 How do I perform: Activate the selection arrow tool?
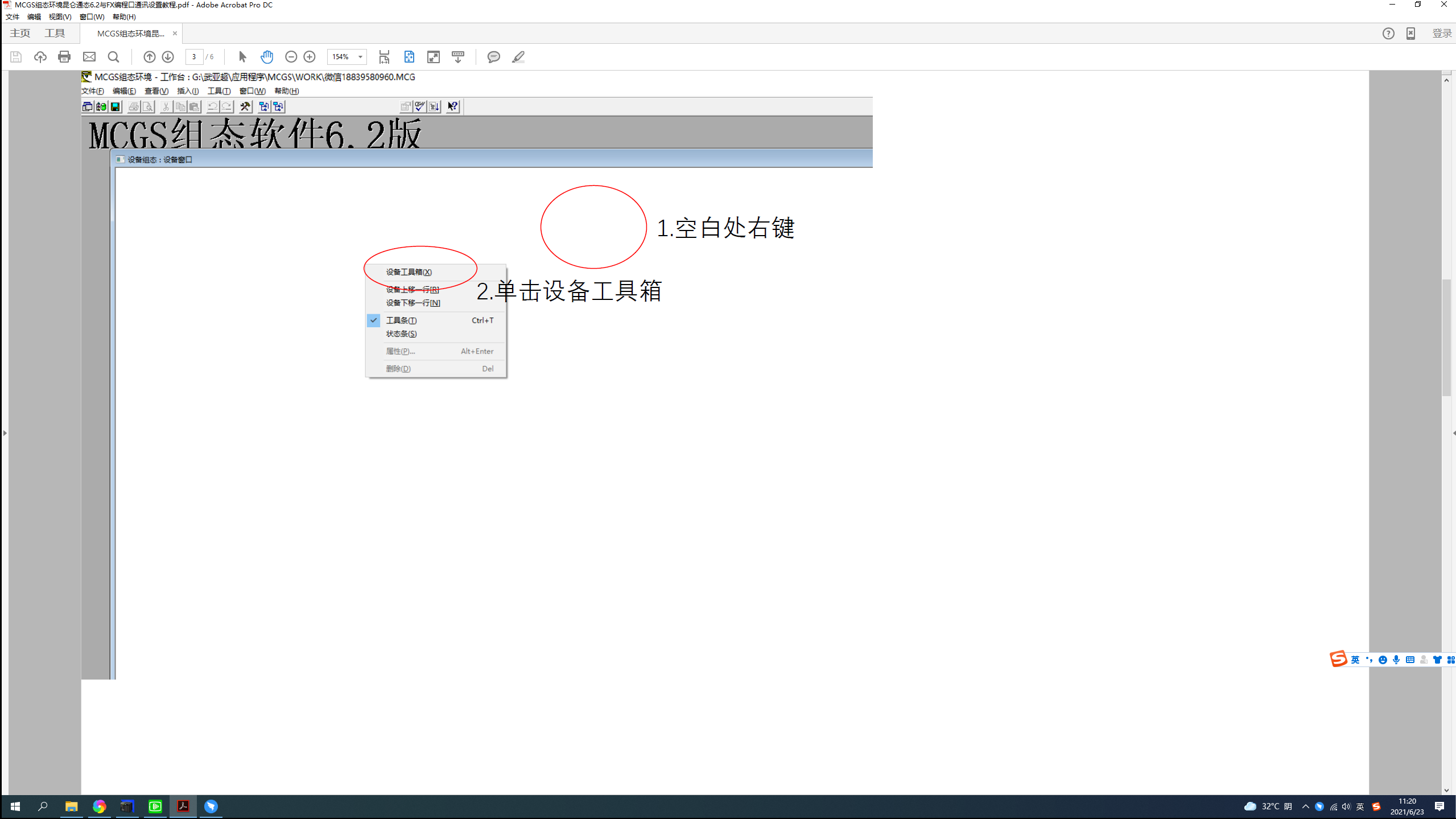(242, 57)
